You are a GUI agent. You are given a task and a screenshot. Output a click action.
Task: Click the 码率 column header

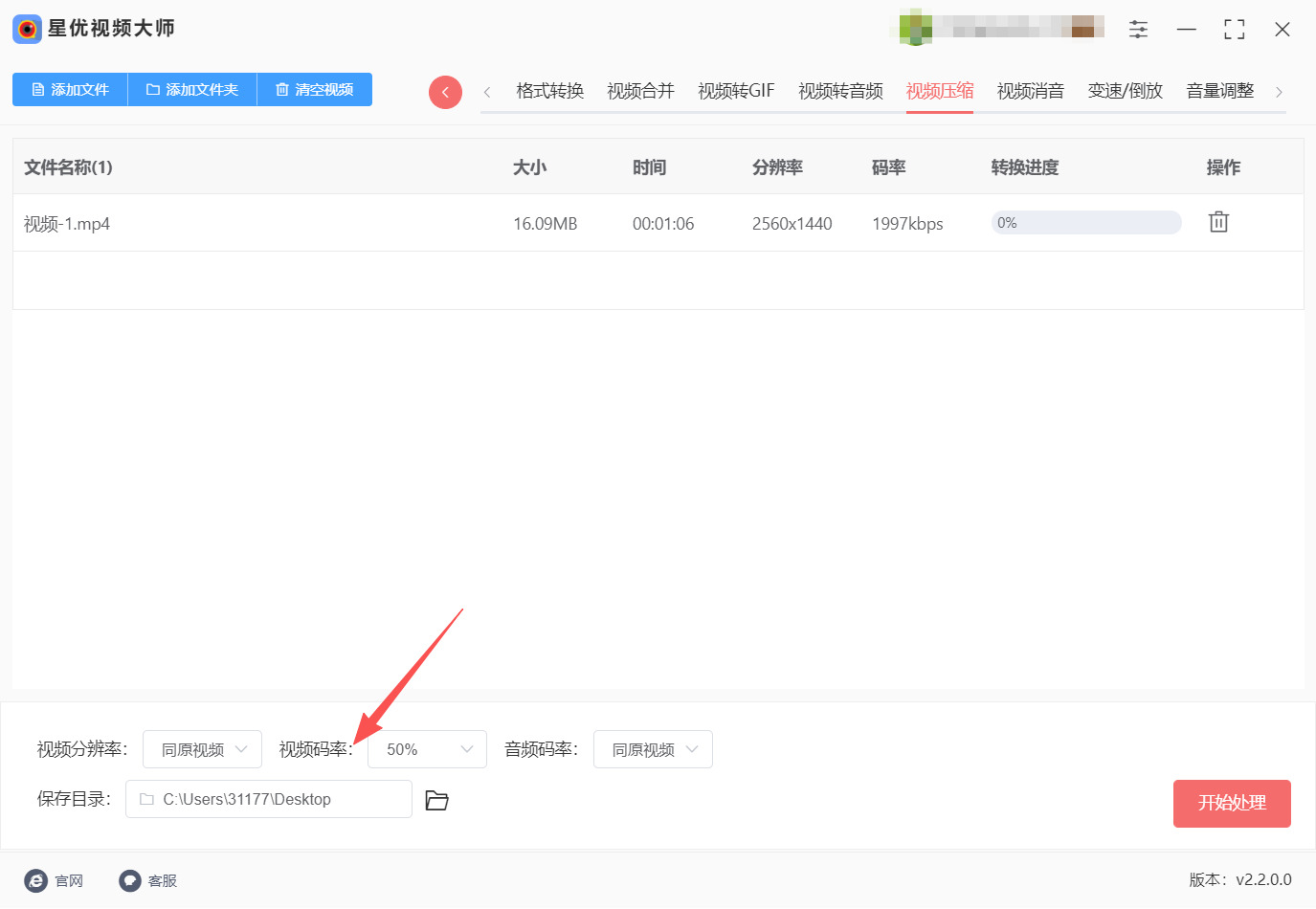(x=888, y=167)
